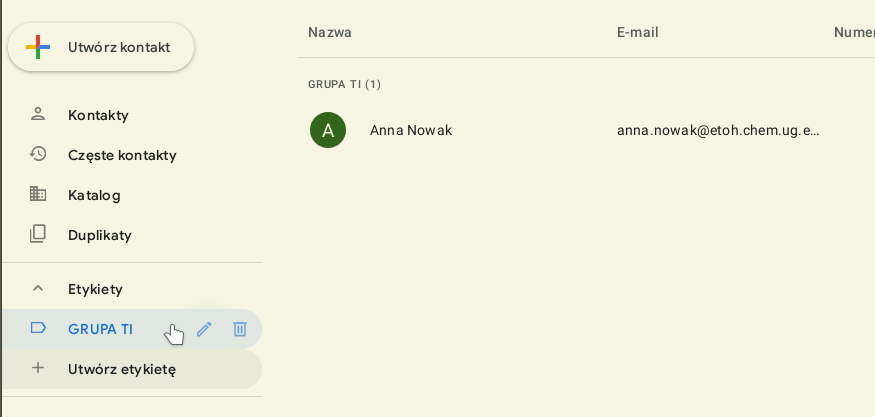Image resolution: width=875 pixels, height=417 pixels.
Task: Click Anna Nowak's green avatar
Action: pos(328,130)
